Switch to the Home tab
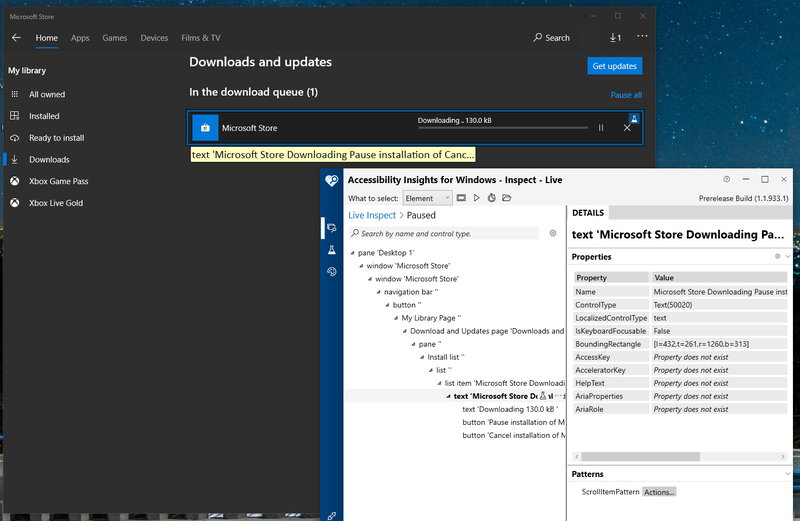 tap(46, 38)
